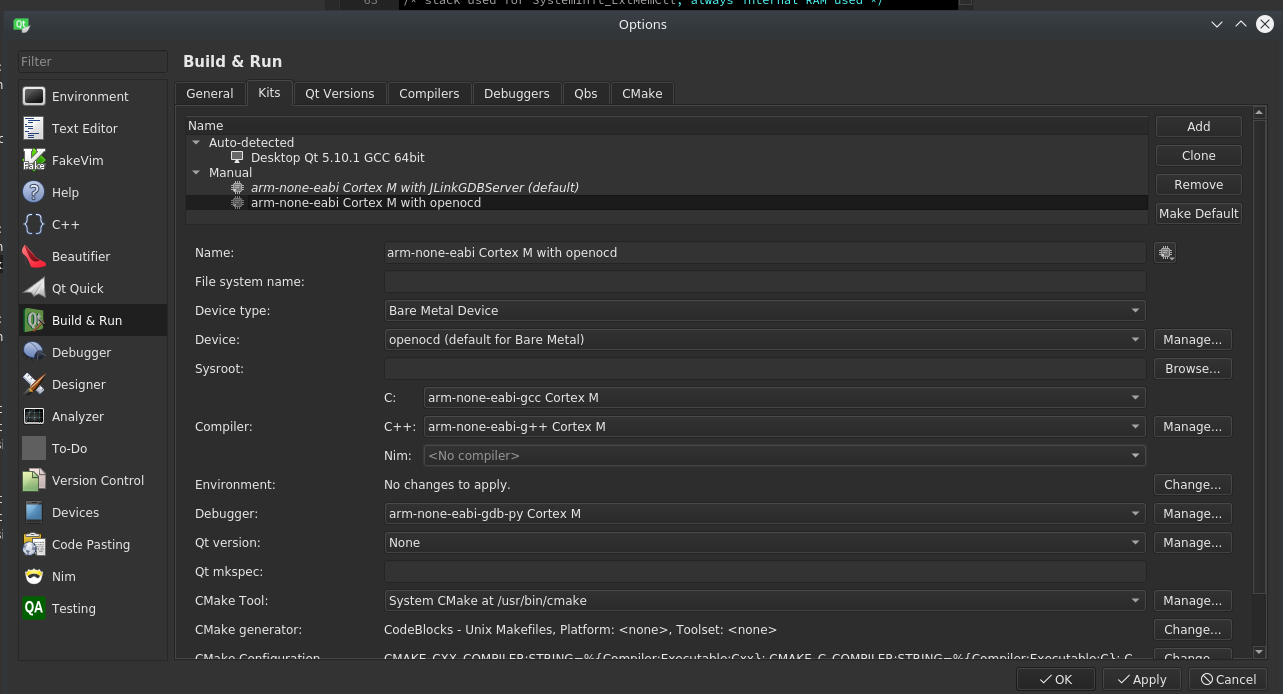The width and height of the screenshot is (1283, 694).
Task: Click the Qt mkspec input field
Action: pyautogui.click(x=765, y=572)
